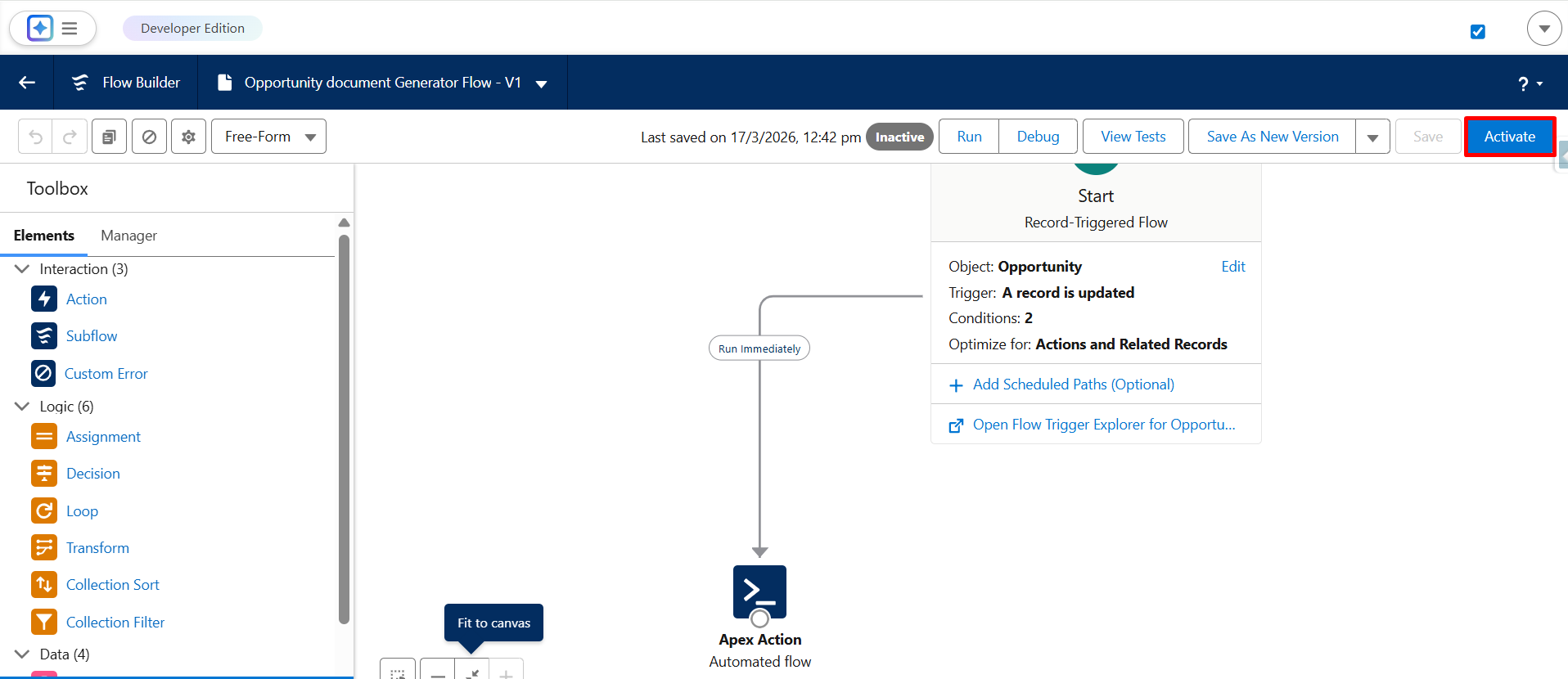Click the external link icon for Trigger Explorer

coord(956,425)
